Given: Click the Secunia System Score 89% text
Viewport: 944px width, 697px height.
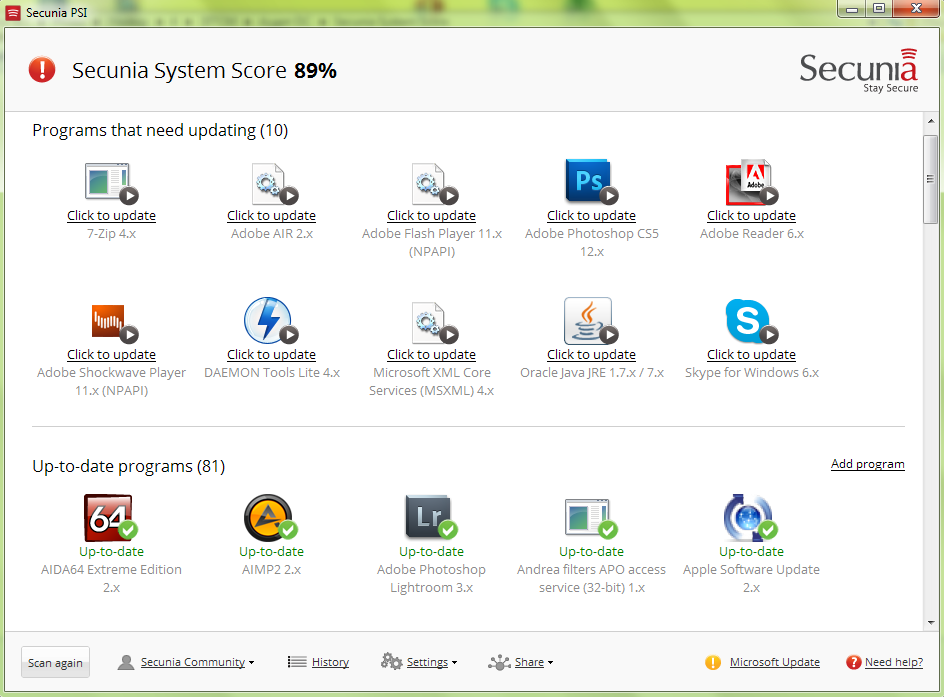Looking at the screenshot, I should pyautogui.click(x=204, y=70).
